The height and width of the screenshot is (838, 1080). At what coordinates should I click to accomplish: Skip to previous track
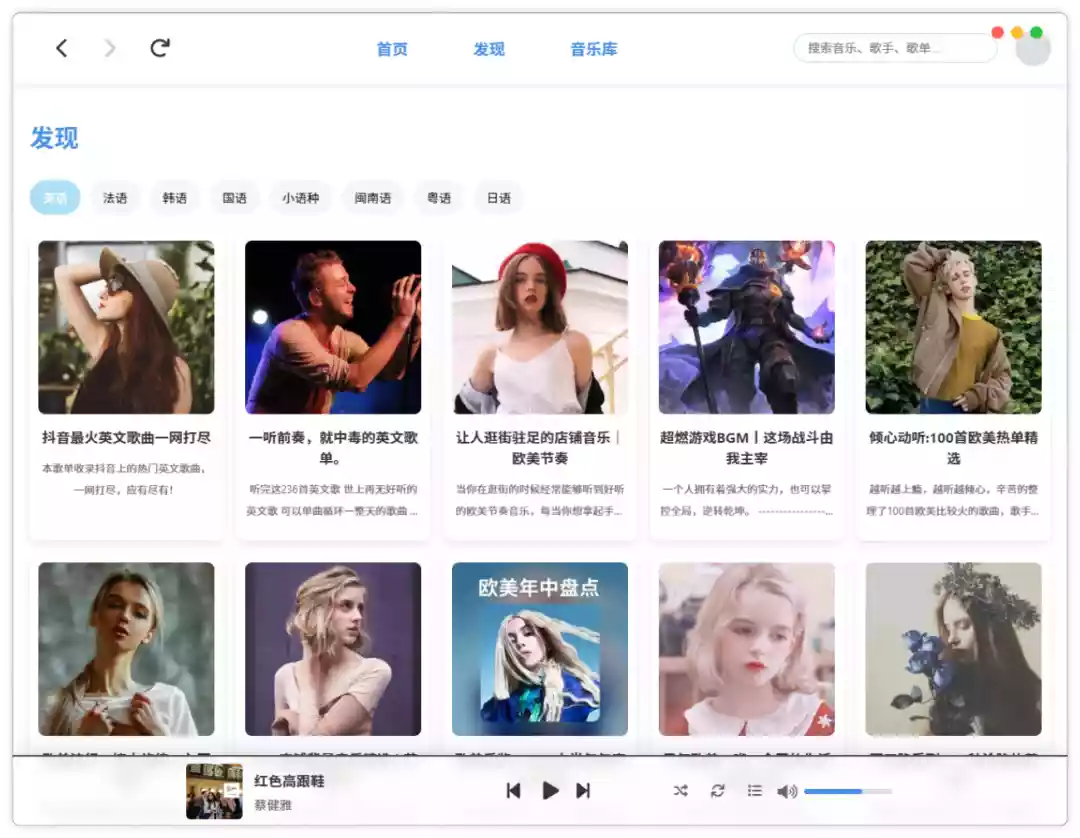coord(514,790)
